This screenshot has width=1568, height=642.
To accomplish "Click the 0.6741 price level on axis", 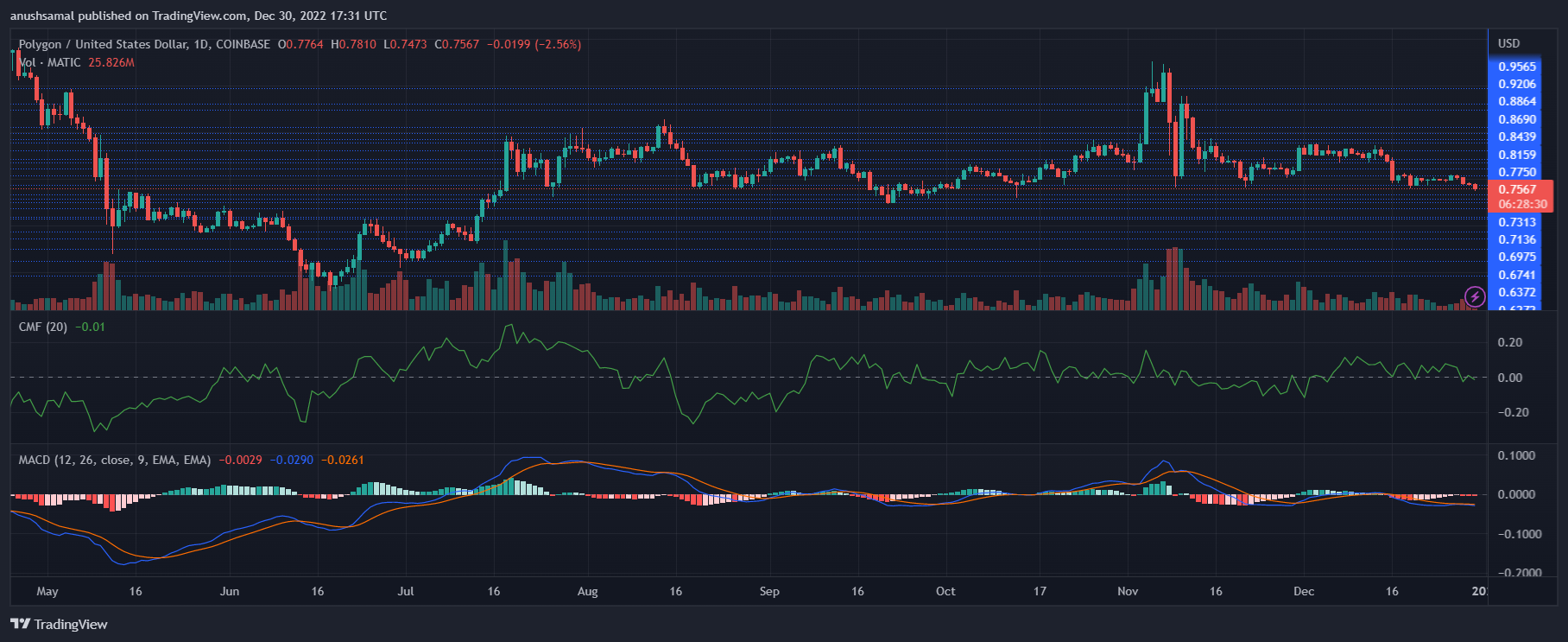I will pos(1517,275).
